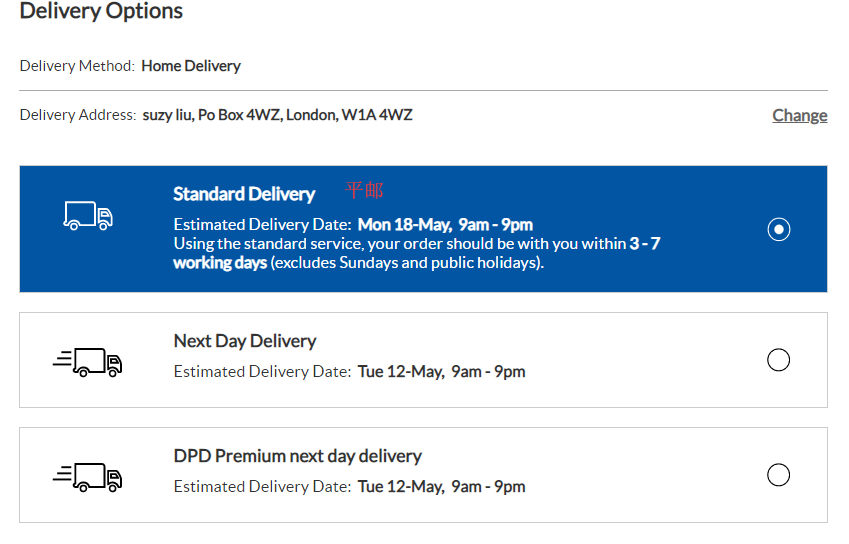Select the Standard Delivery radio button

pyautogui.click(x=779, y=229)
